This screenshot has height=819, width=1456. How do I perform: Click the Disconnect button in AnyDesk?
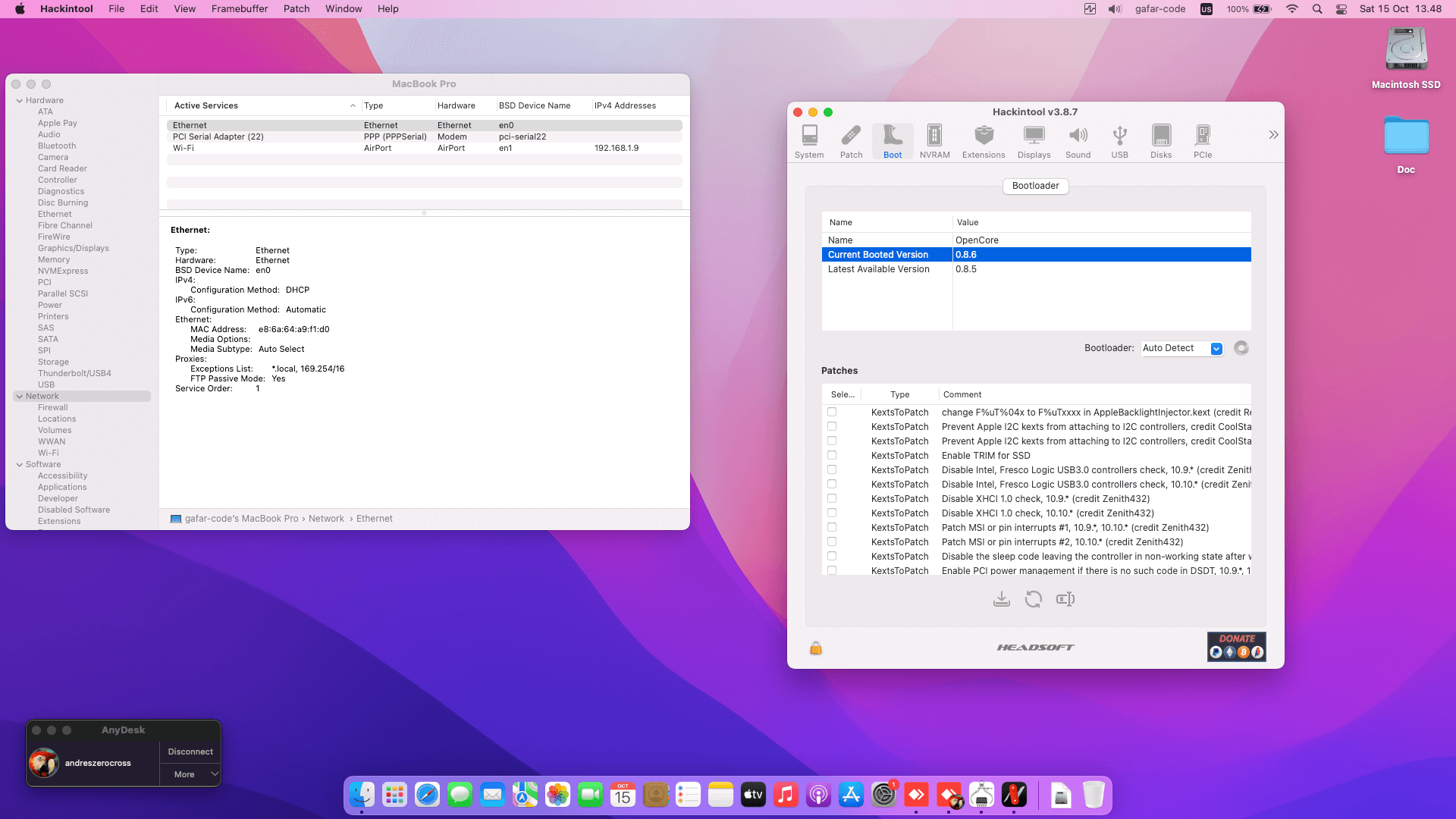(x=190, y=752)
